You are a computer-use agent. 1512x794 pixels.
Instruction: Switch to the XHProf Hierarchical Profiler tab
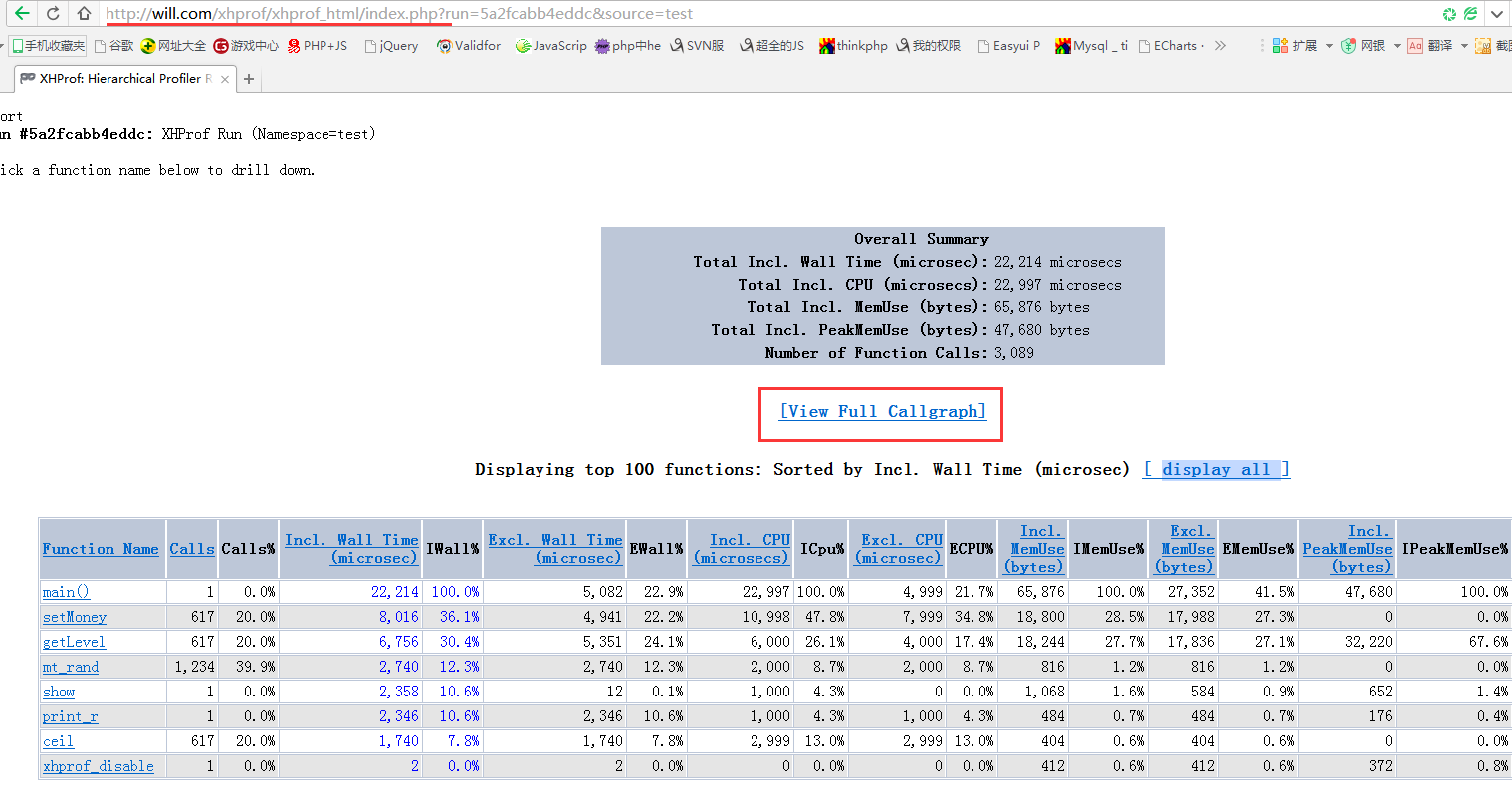pyautogui.click(x=119, y=79)
